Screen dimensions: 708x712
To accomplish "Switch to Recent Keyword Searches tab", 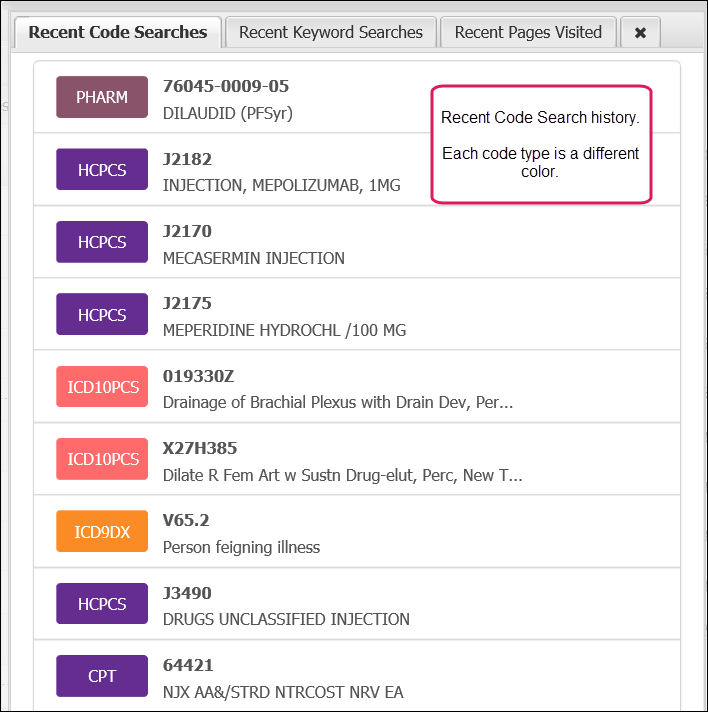I will (x=331, y=32).
